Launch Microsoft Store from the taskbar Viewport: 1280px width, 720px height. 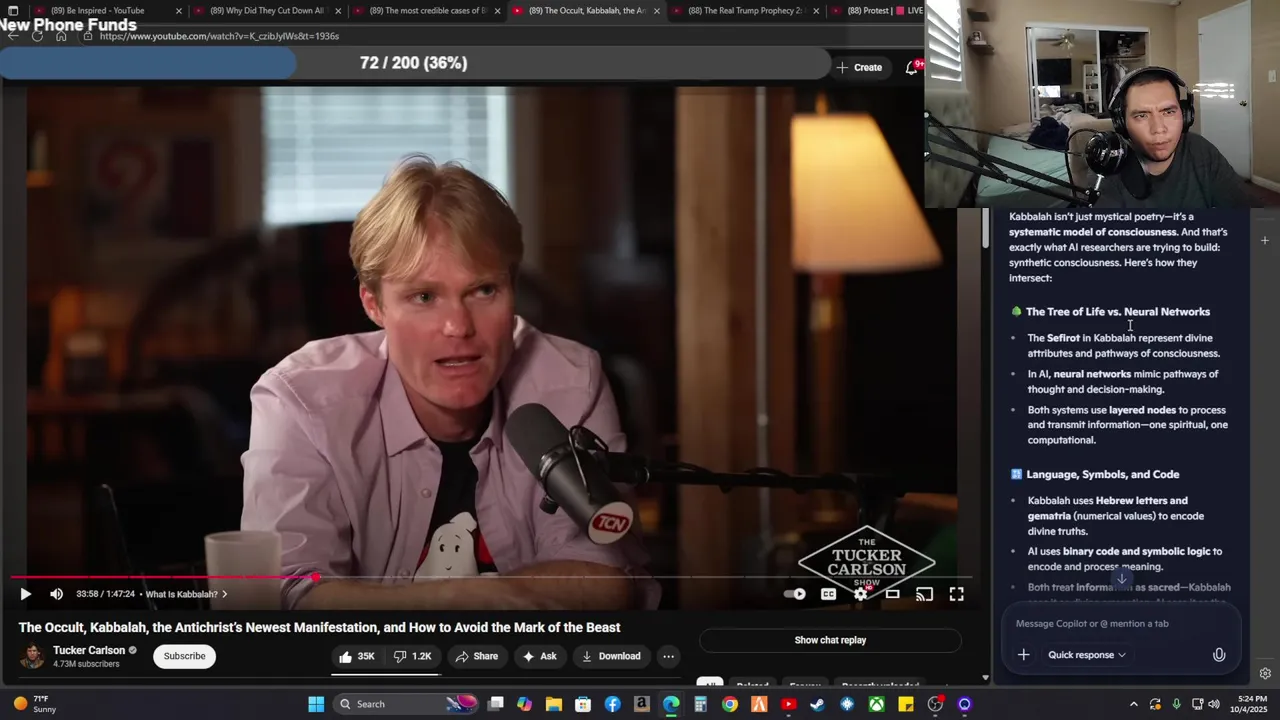583,704
